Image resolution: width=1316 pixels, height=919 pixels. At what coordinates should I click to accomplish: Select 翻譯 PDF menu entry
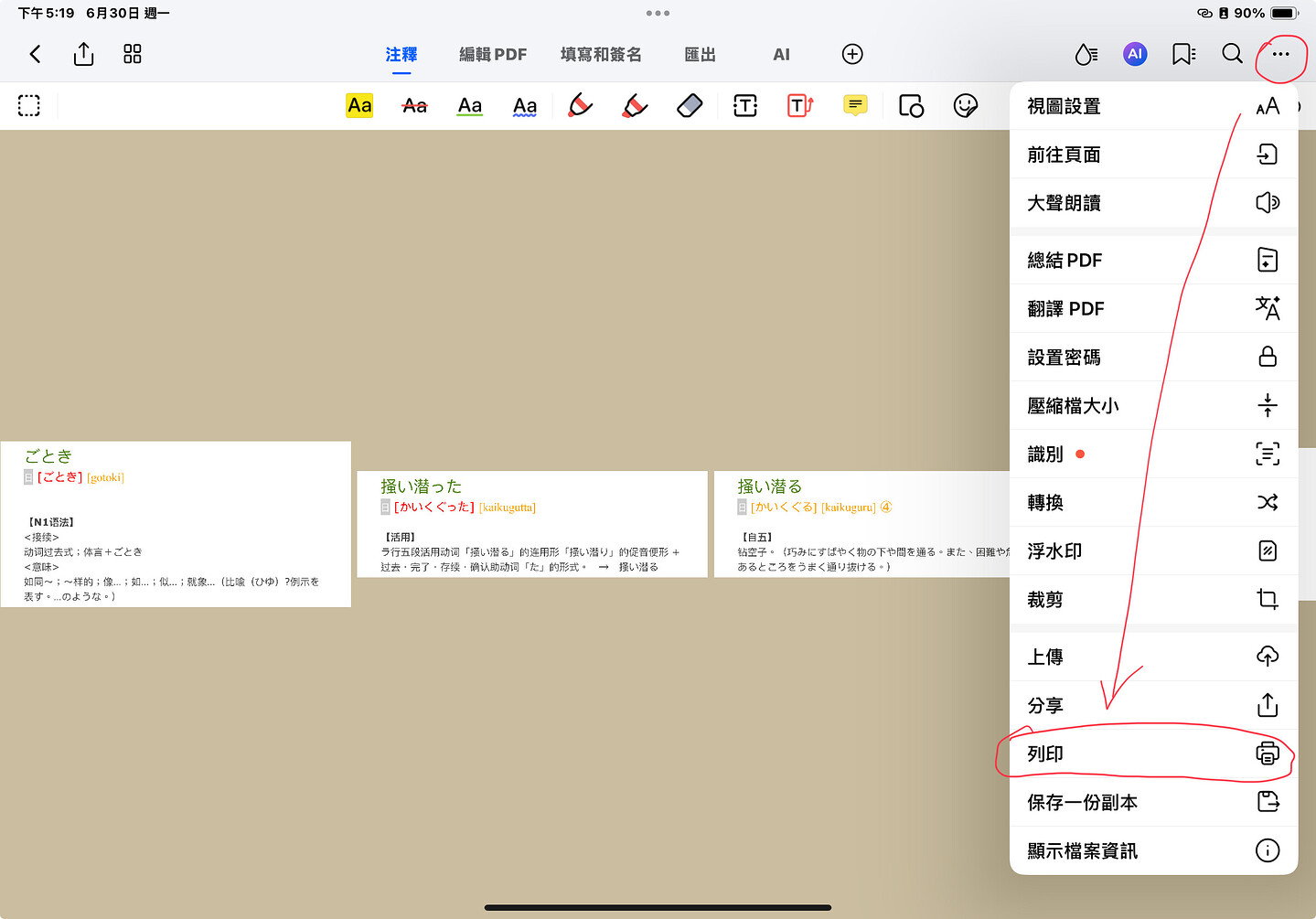[1153, 308]
